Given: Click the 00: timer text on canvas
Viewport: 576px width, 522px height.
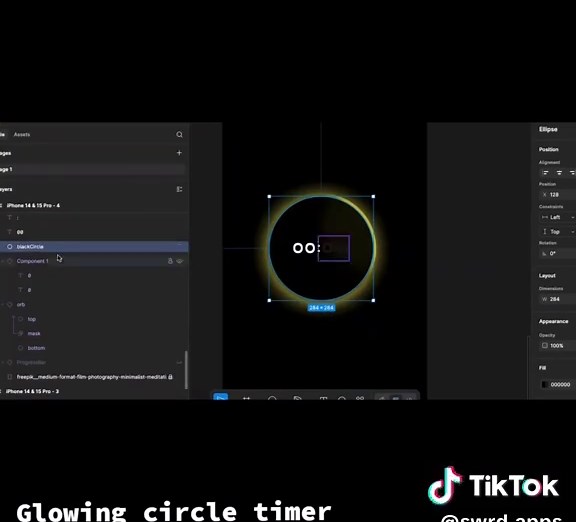Looking at the screenshot, I should pyautogui.click(x=306, y=248).
